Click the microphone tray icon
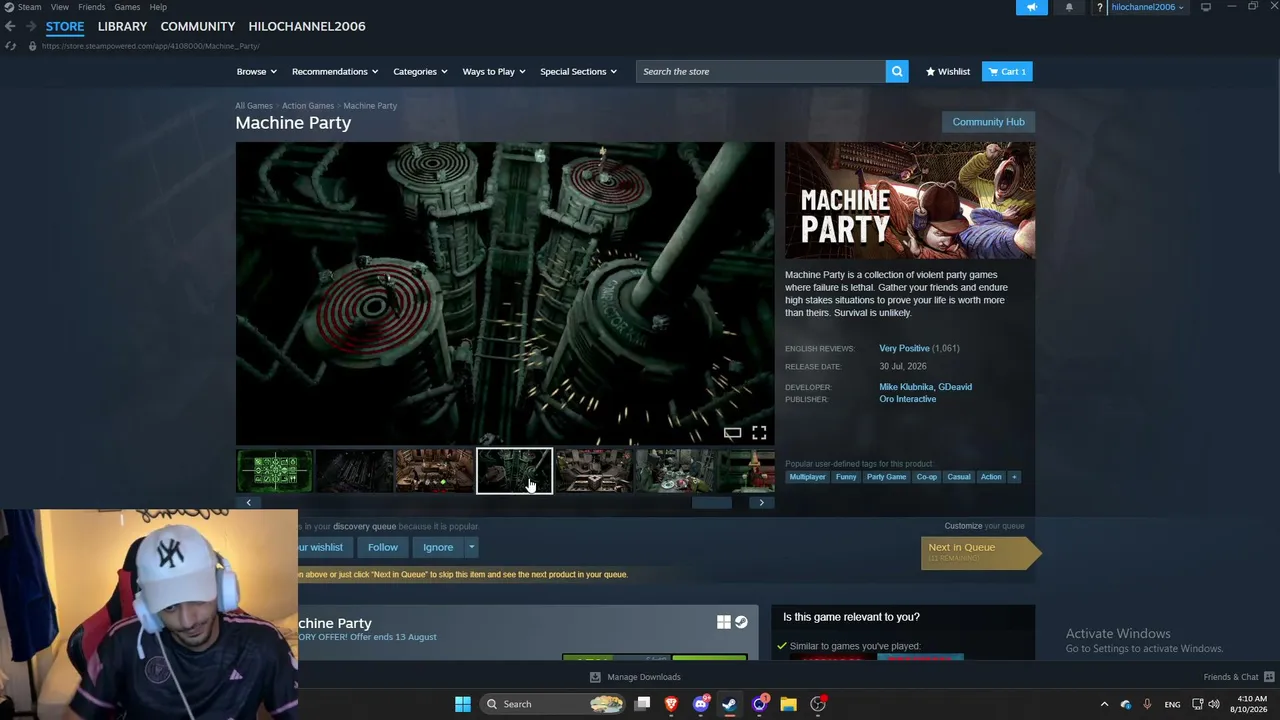 point(1147,704)
